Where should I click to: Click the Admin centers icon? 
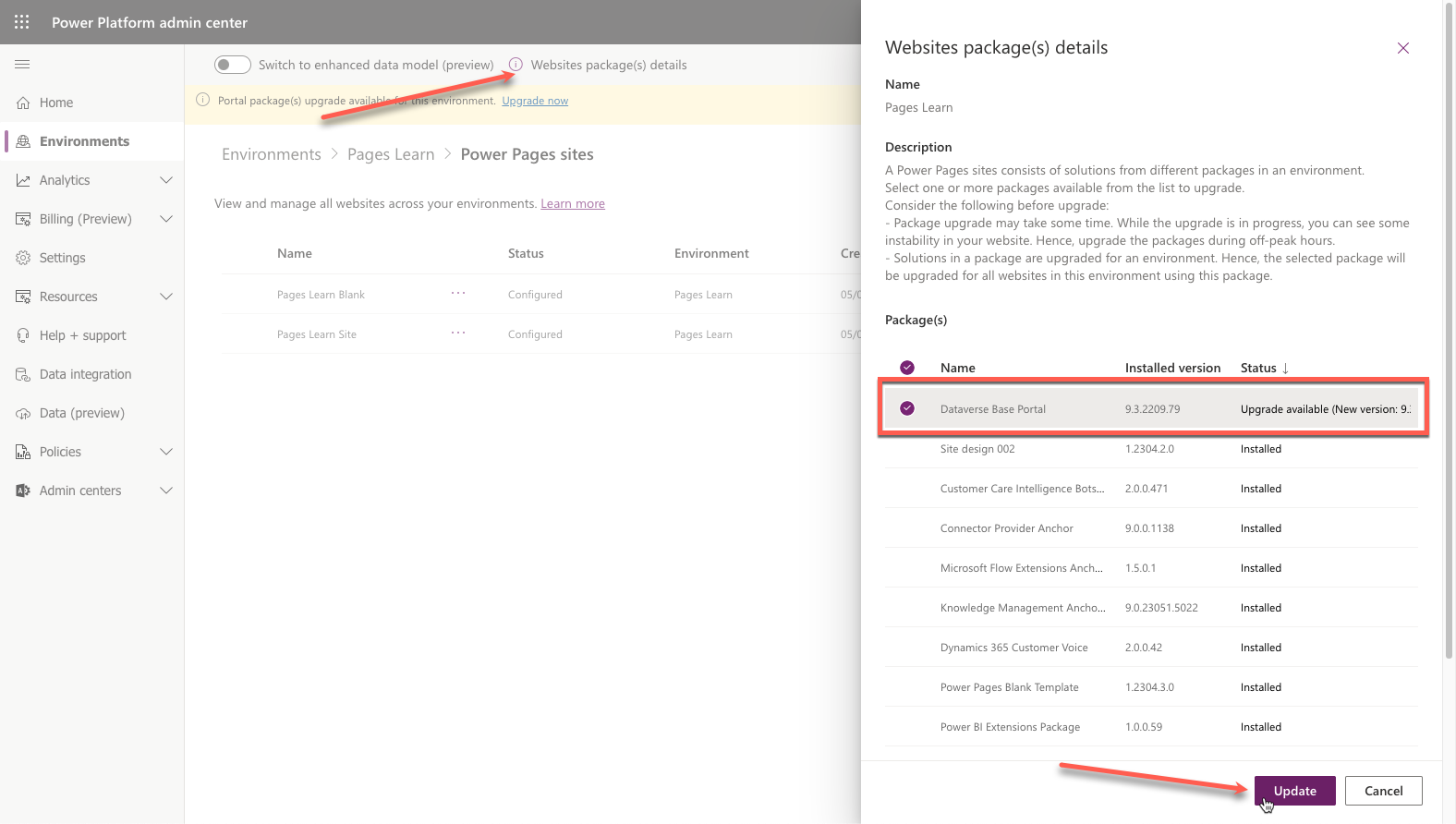[23, 491]
